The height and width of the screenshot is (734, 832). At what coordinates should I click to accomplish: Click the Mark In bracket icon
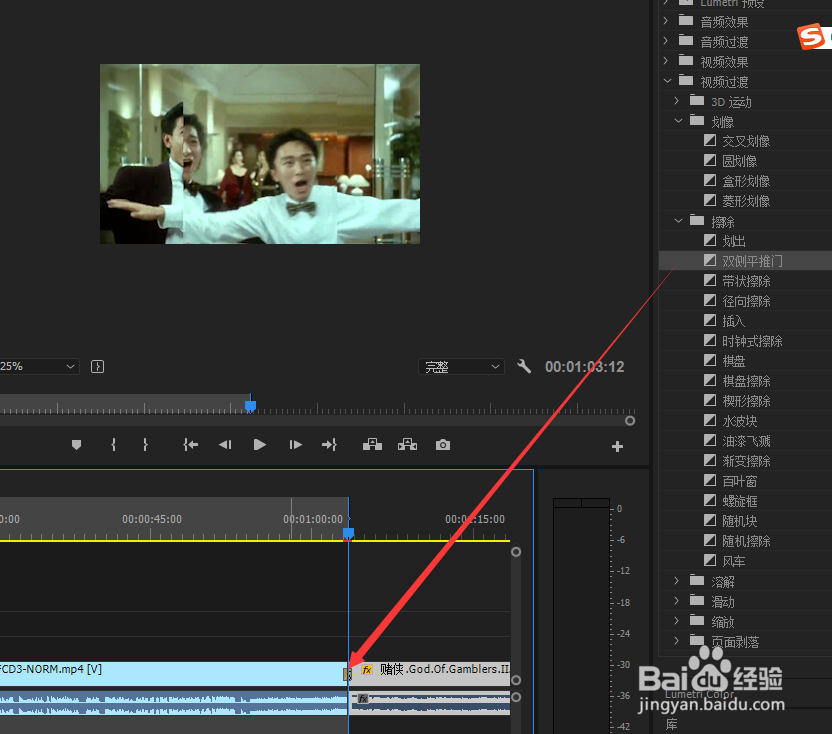[x=113, y=445]
